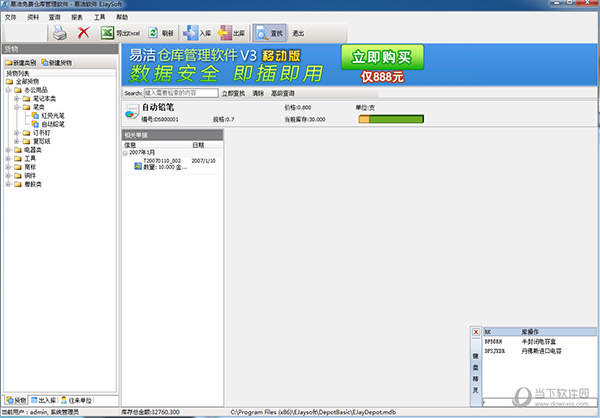
Task: Open 高级查询 advanced query
Action: coord(283,93)
